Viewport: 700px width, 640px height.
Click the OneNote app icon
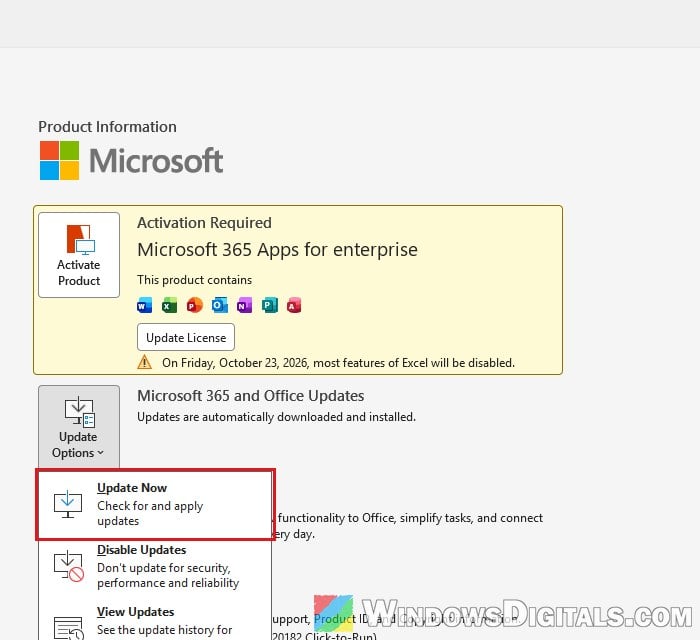point(244,305)
